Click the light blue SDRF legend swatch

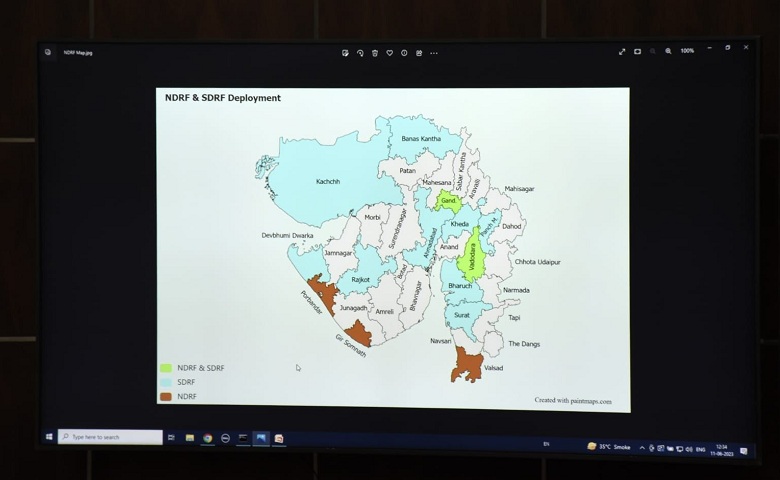(x=166, y=383)
